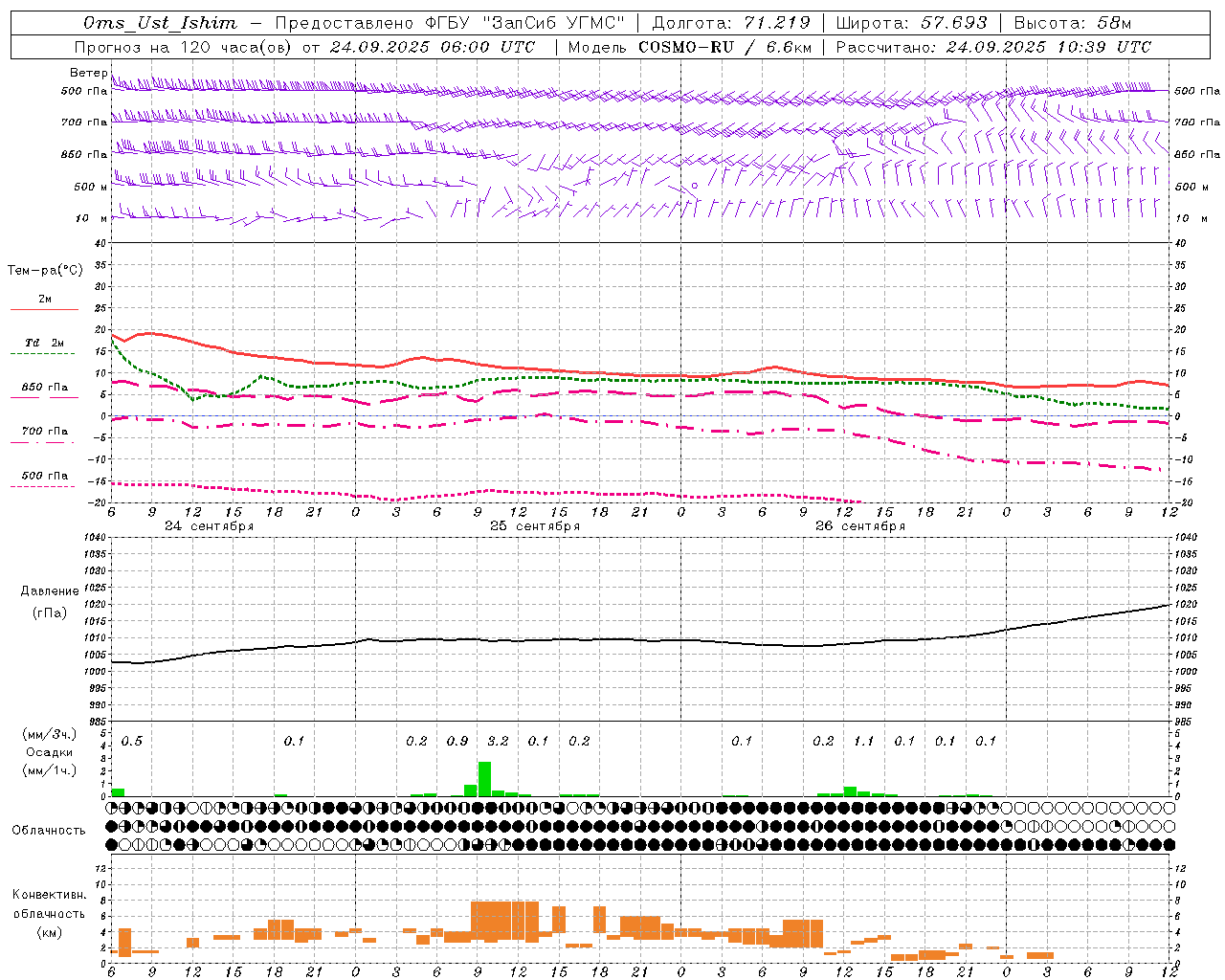The image size is (1225, 980).
Task: Click the 0.9 precipitation amount
Action: click(x=457, y=742)
